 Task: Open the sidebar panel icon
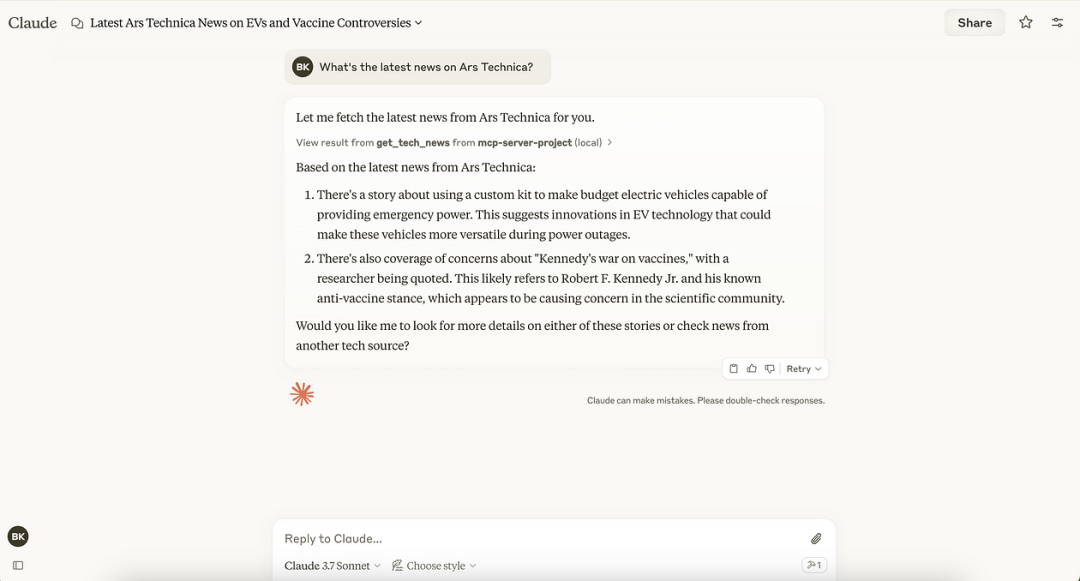coord(18,565)
